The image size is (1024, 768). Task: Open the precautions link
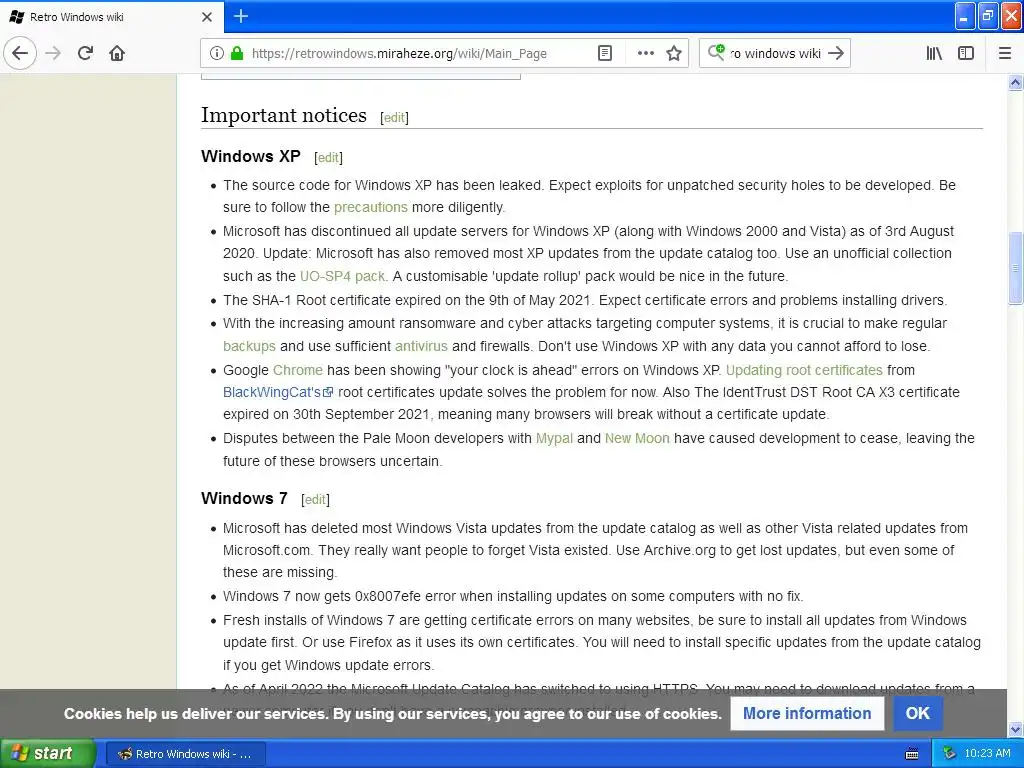pos(370,207)
